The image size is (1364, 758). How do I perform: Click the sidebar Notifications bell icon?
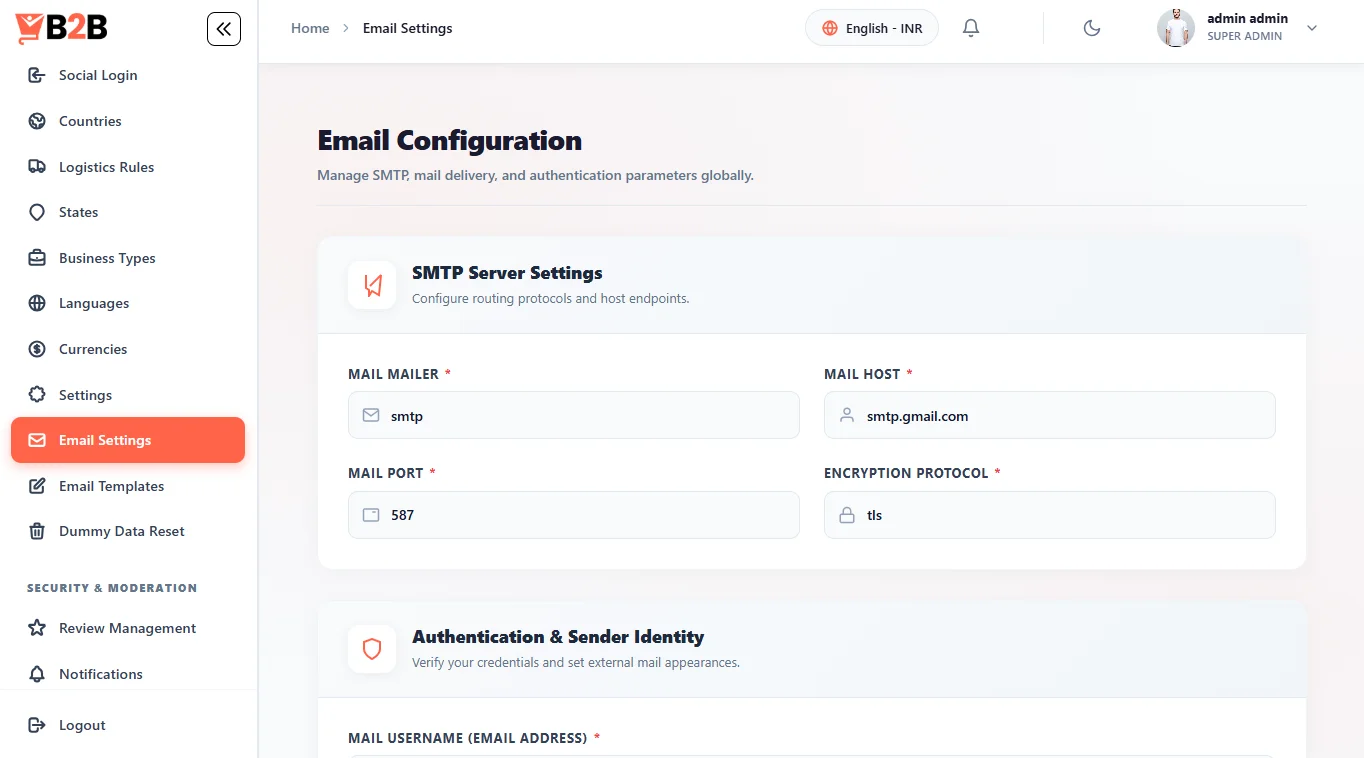(x=37, y=674)
